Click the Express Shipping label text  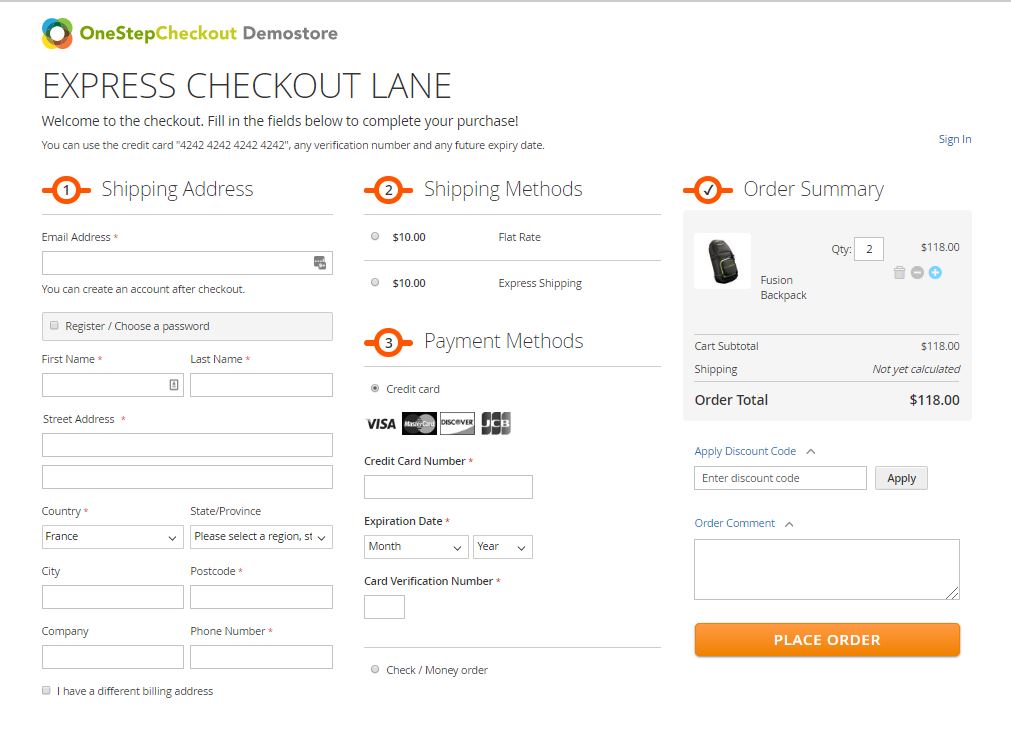(540, 283)
